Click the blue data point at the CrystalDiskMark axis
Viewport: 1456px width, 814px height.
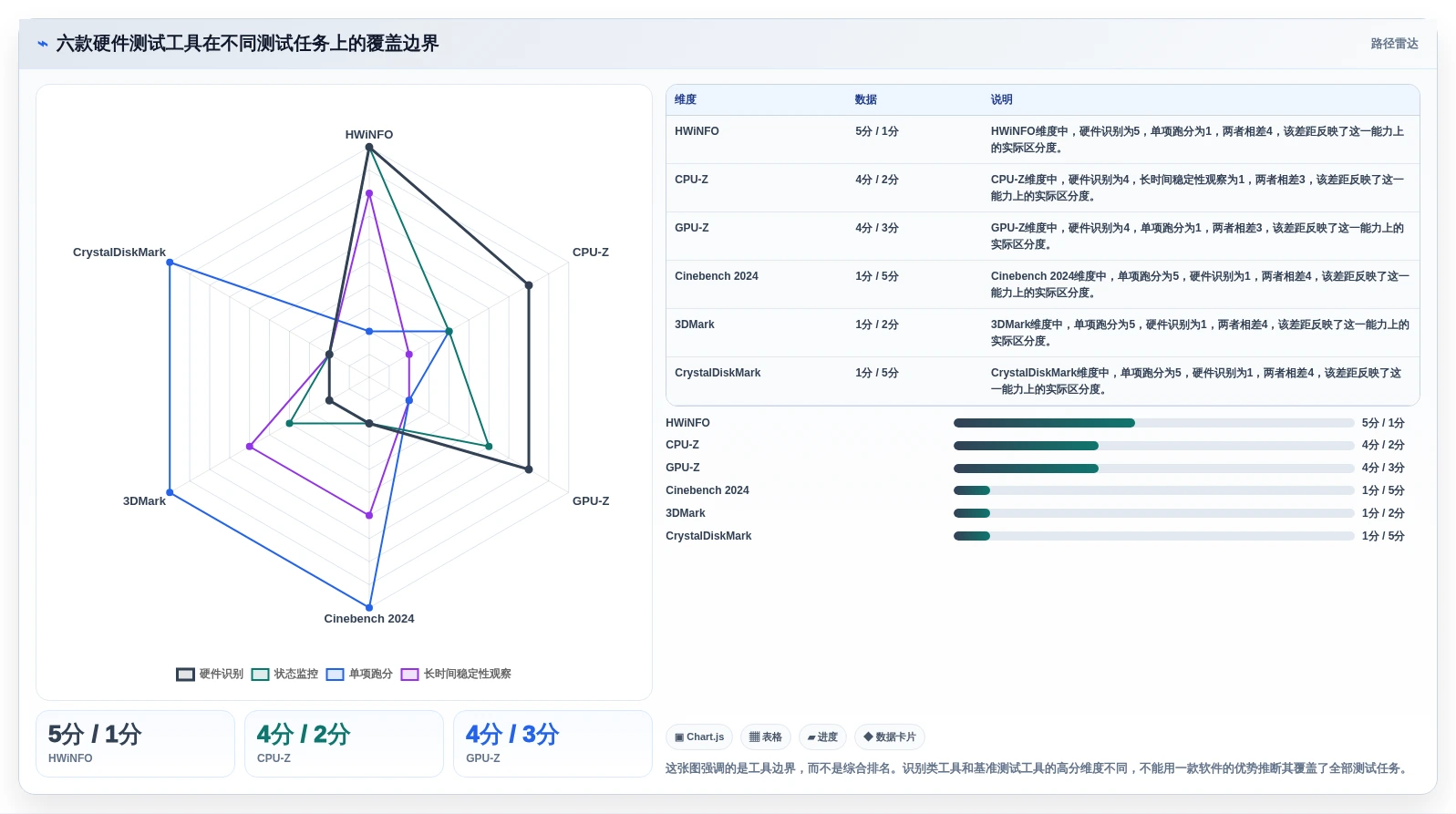coord(170,263)
